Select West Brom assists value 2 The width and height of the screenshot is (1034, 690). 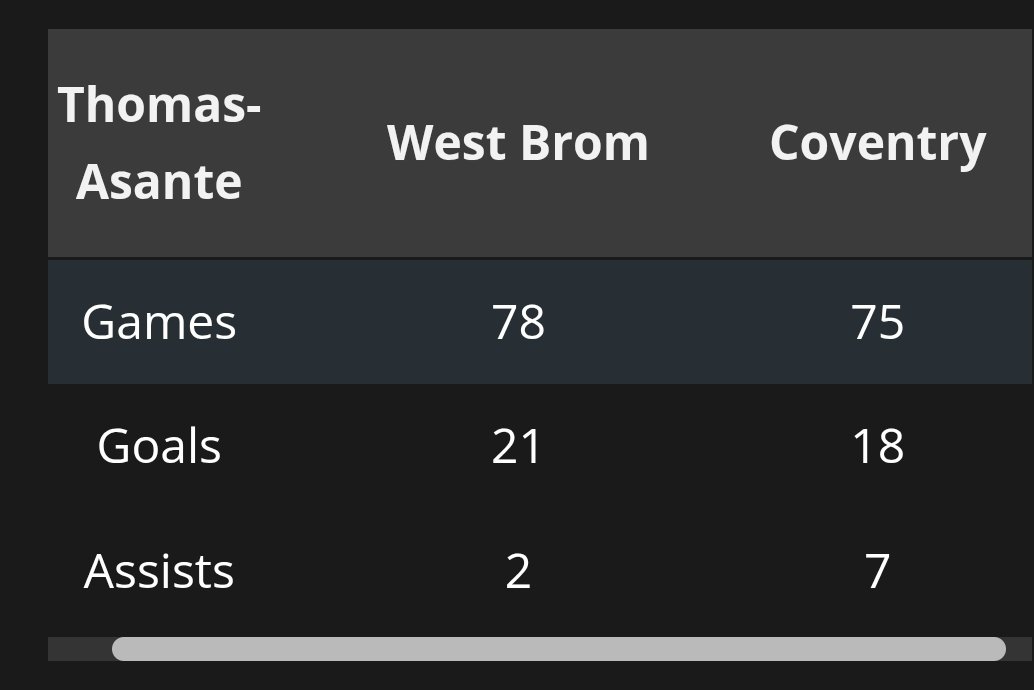518,571
